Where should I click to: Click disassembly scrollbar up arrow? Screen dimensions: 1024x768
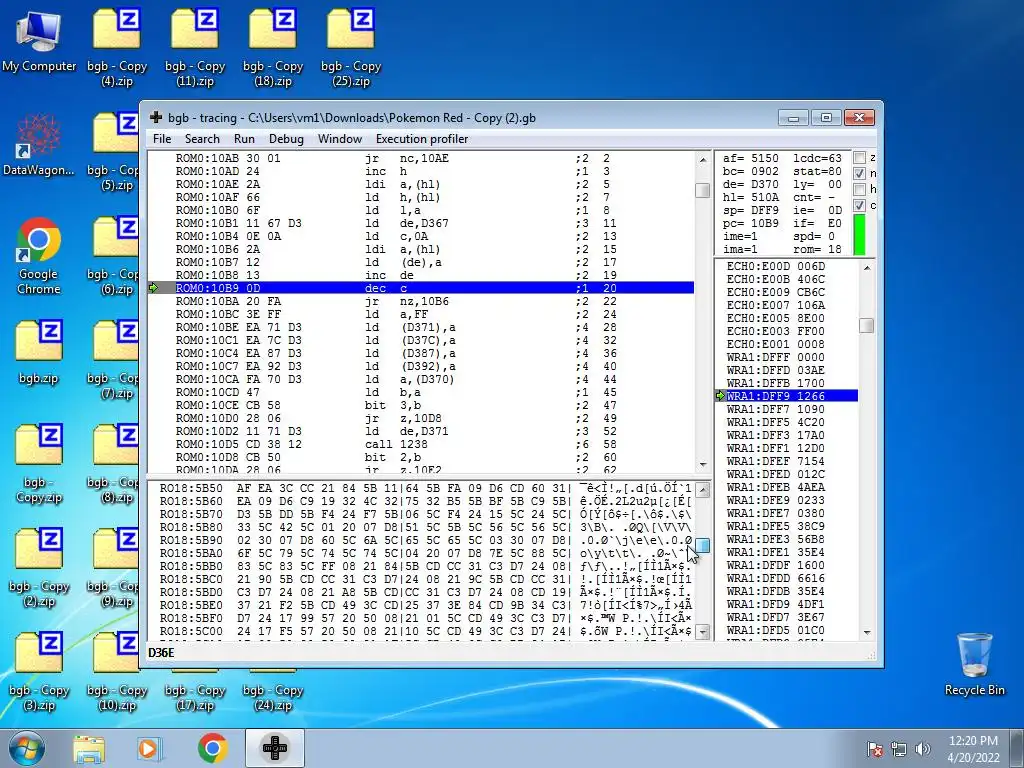click(703, 160)
